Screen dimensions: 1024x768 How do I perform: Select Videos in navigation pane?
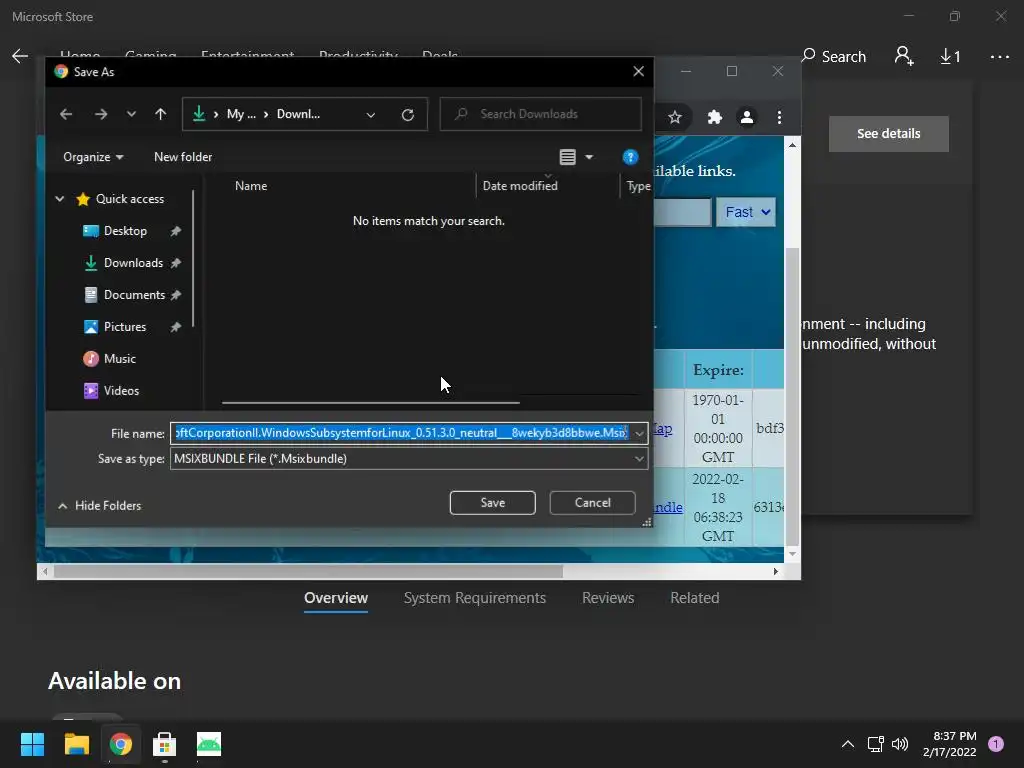pyautogui.click(x=121, y=391)
